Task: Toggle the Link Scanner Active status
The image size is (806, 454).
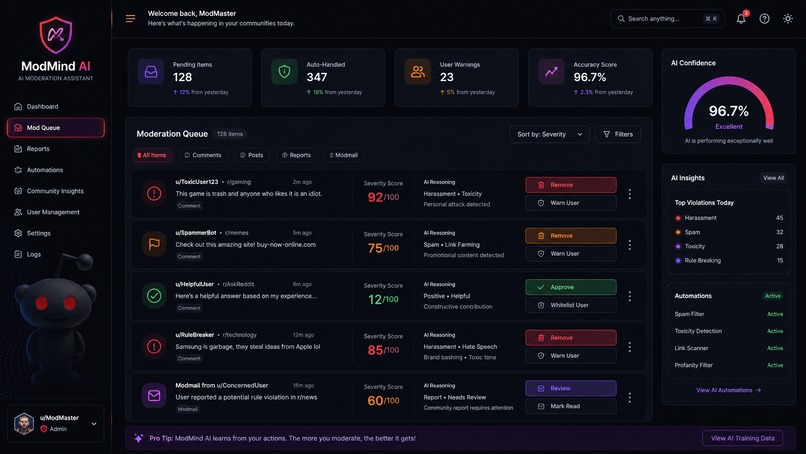Action: pyautogui.click(x=775, y=348)
